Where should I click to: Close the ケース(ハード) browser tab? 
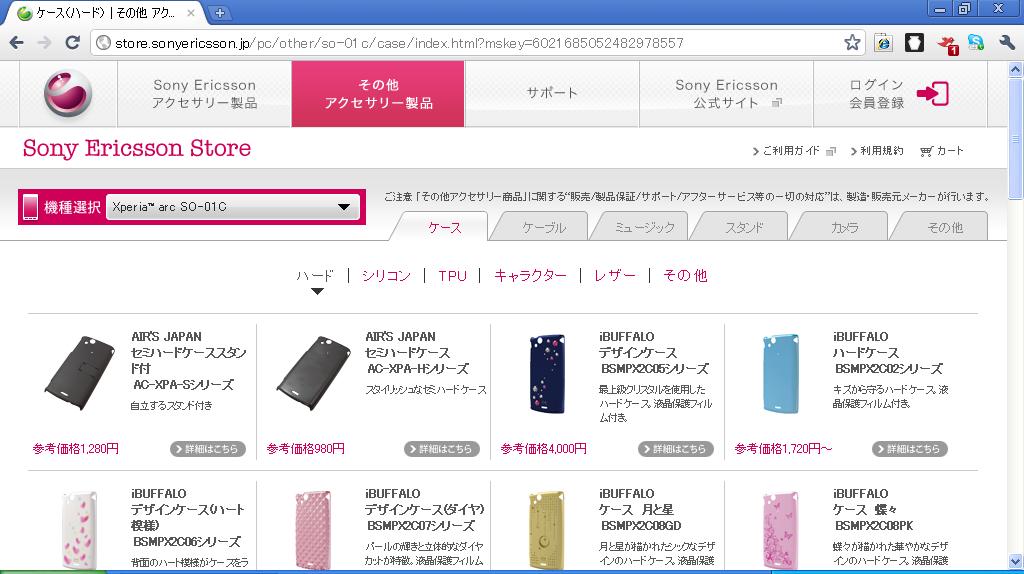(x=191, y=12)
